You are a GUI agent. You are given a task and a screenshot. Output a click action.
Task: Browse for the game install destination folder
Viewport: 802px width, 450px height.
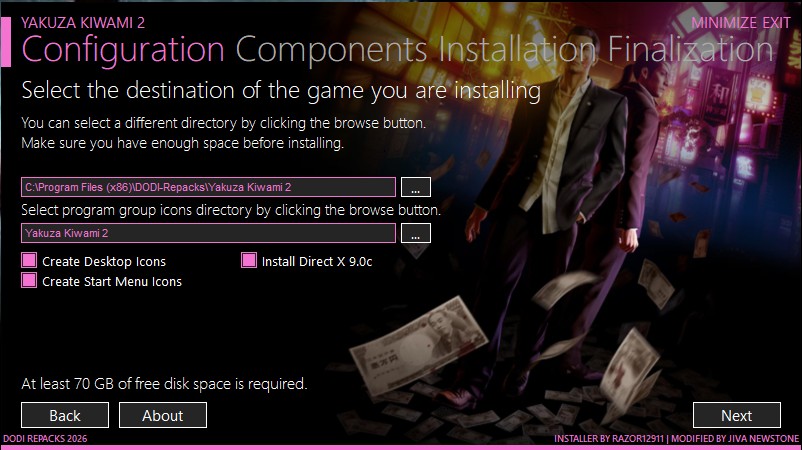tap(415, 187)
